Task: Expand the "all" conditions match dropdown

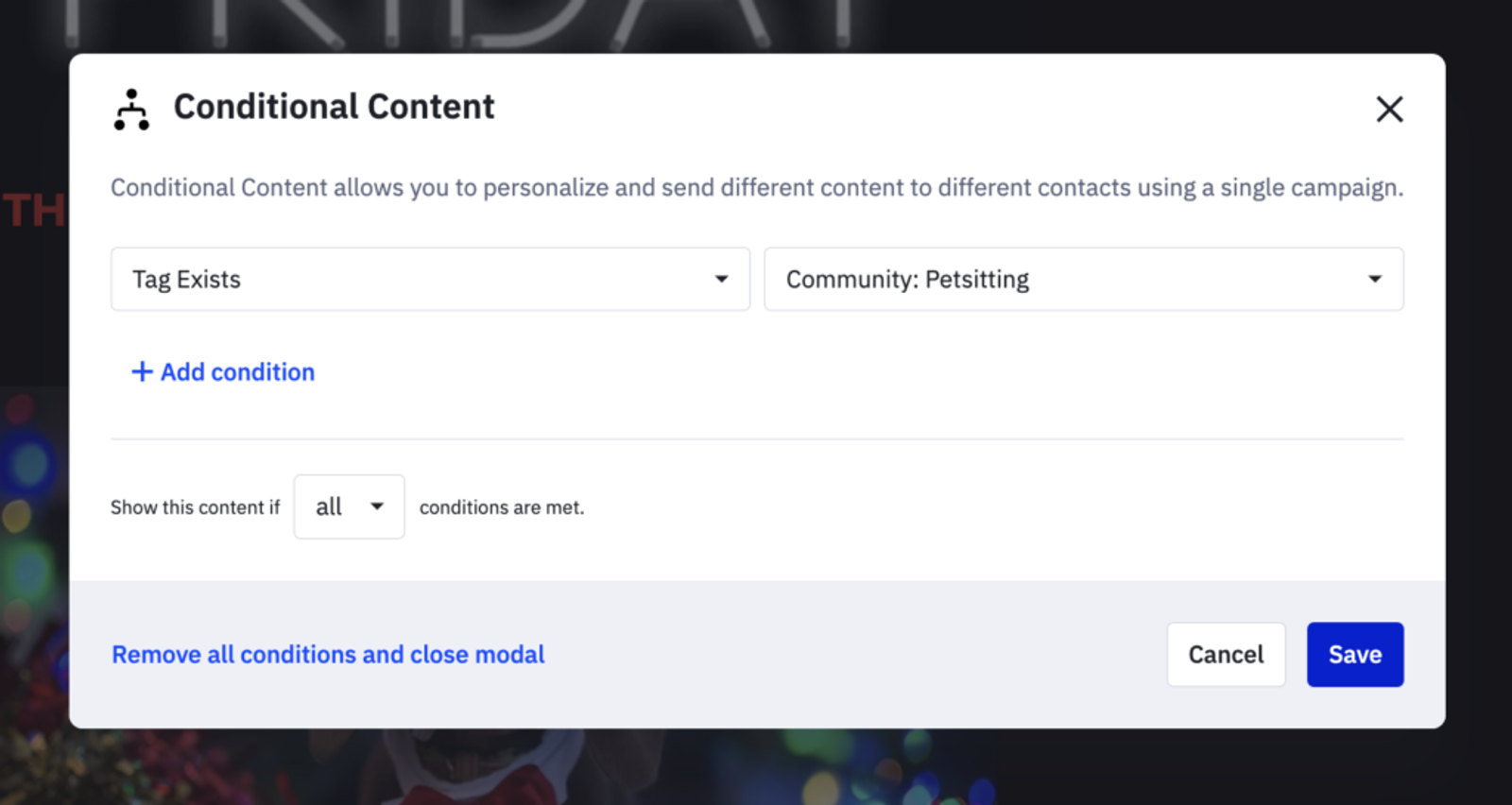Action: click(x=349, y=507)
